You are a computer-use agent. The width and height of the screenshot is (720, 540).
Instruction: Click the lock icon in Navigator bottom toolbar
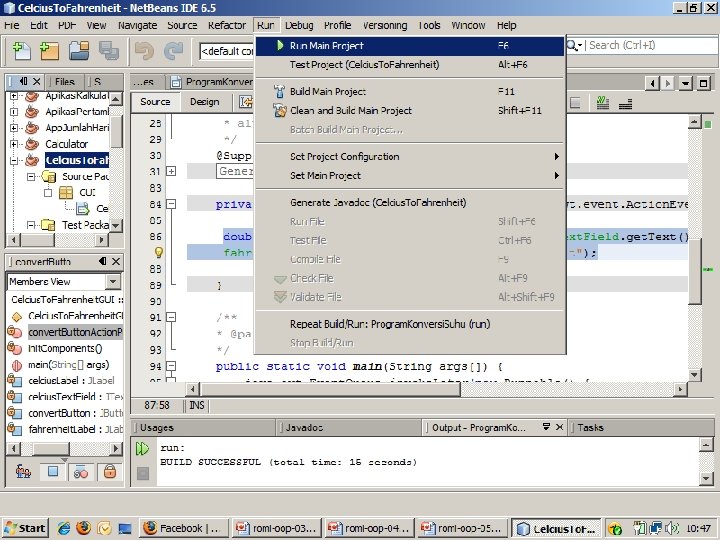click(x=109, y=472)
